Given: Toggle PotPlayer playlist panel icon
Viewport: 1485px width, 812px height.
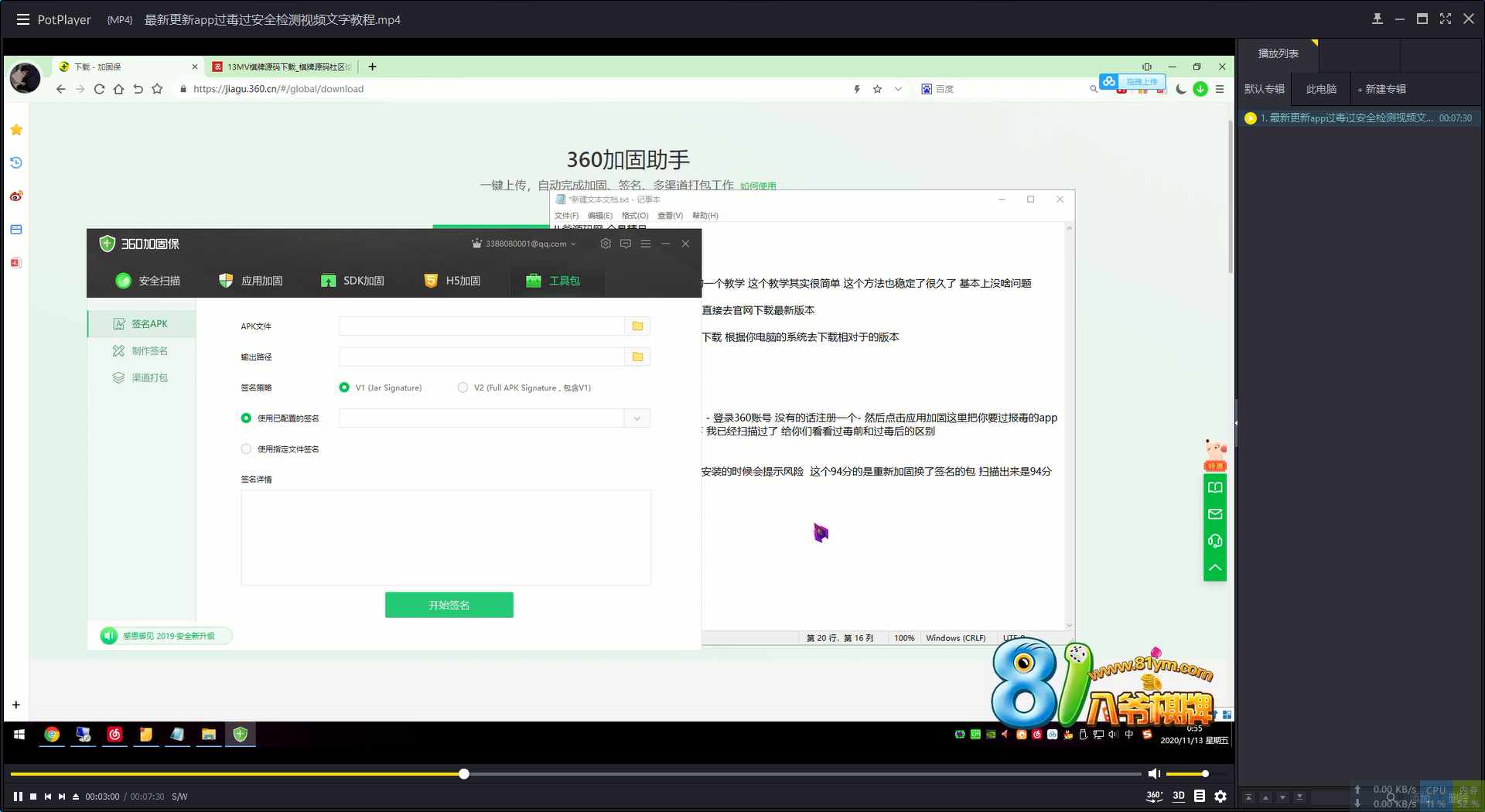Looking at the screenshot, I should click(x=1200, y=796).
